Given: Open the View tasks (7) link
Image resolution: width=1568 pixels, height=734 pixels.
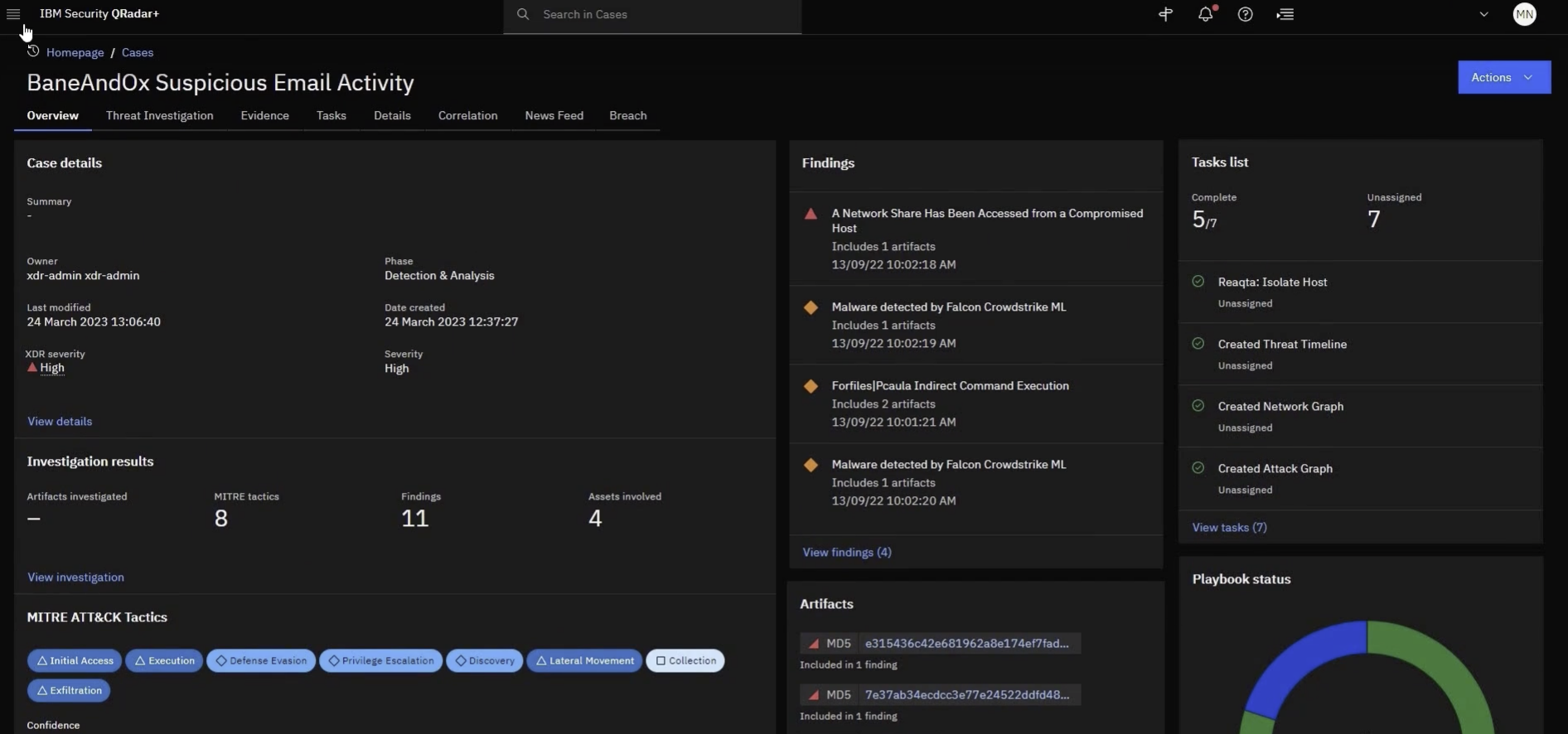Looking at the screenshot, I should 1229,527.
